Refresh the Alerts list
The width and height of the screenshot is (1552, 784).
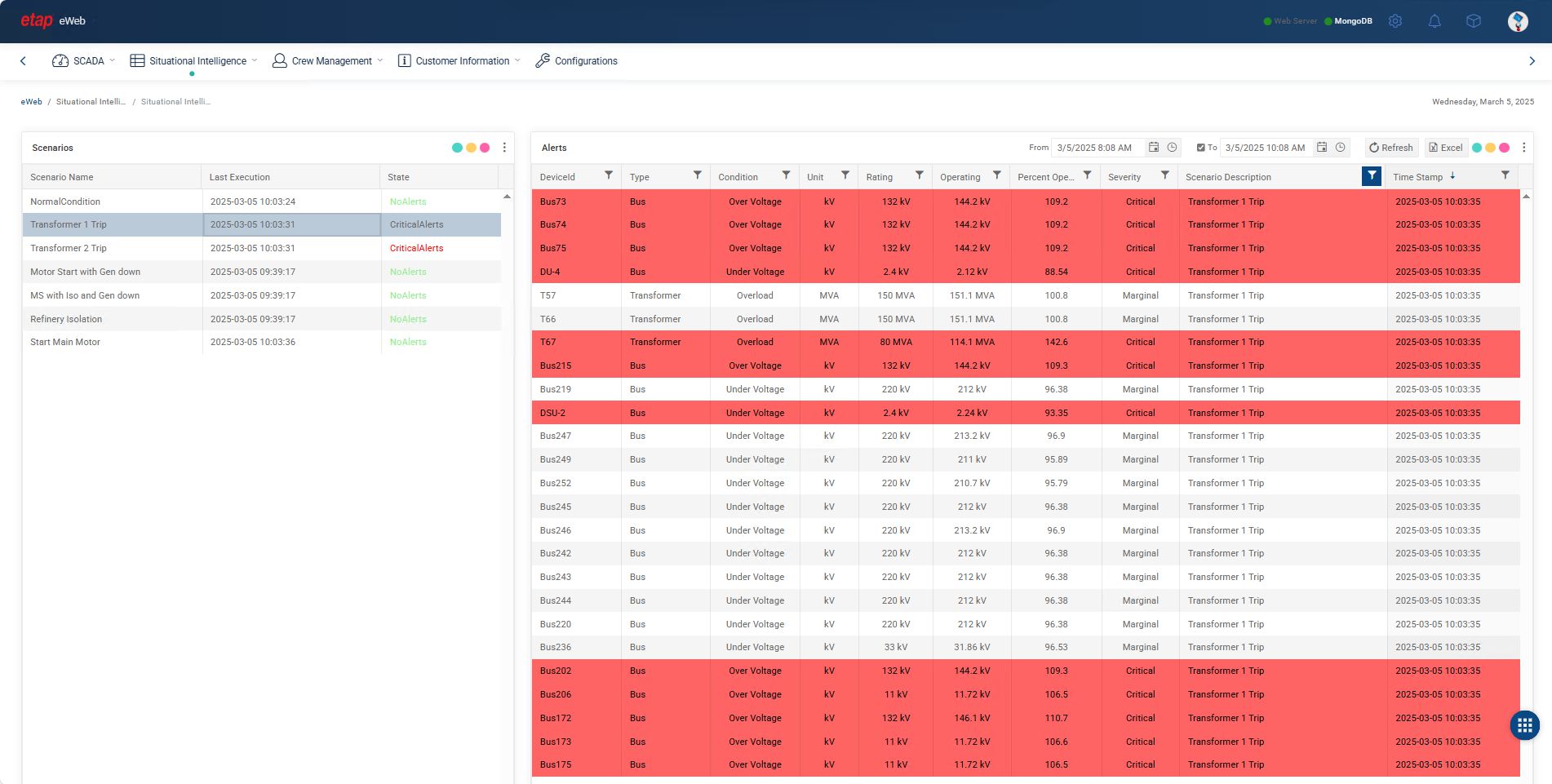coord(1391,148)
